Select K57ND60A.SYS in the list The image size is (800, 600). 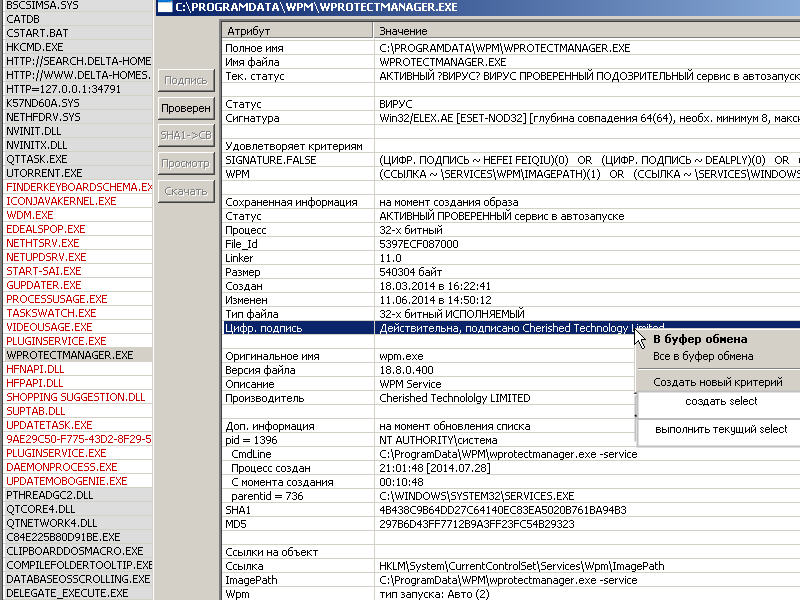click(x=43, y=103)
